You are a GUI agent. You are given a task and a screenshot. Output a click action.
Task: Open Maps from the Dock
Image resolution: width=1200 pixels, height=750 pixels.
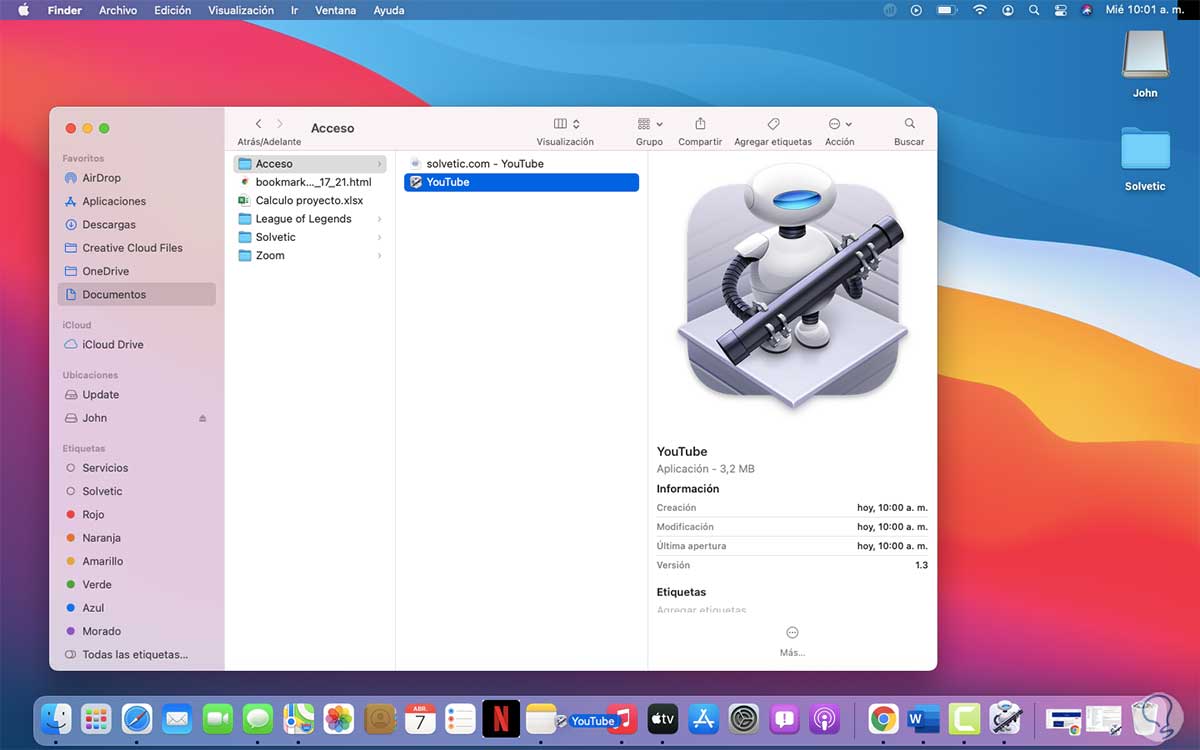pos(298,718)
